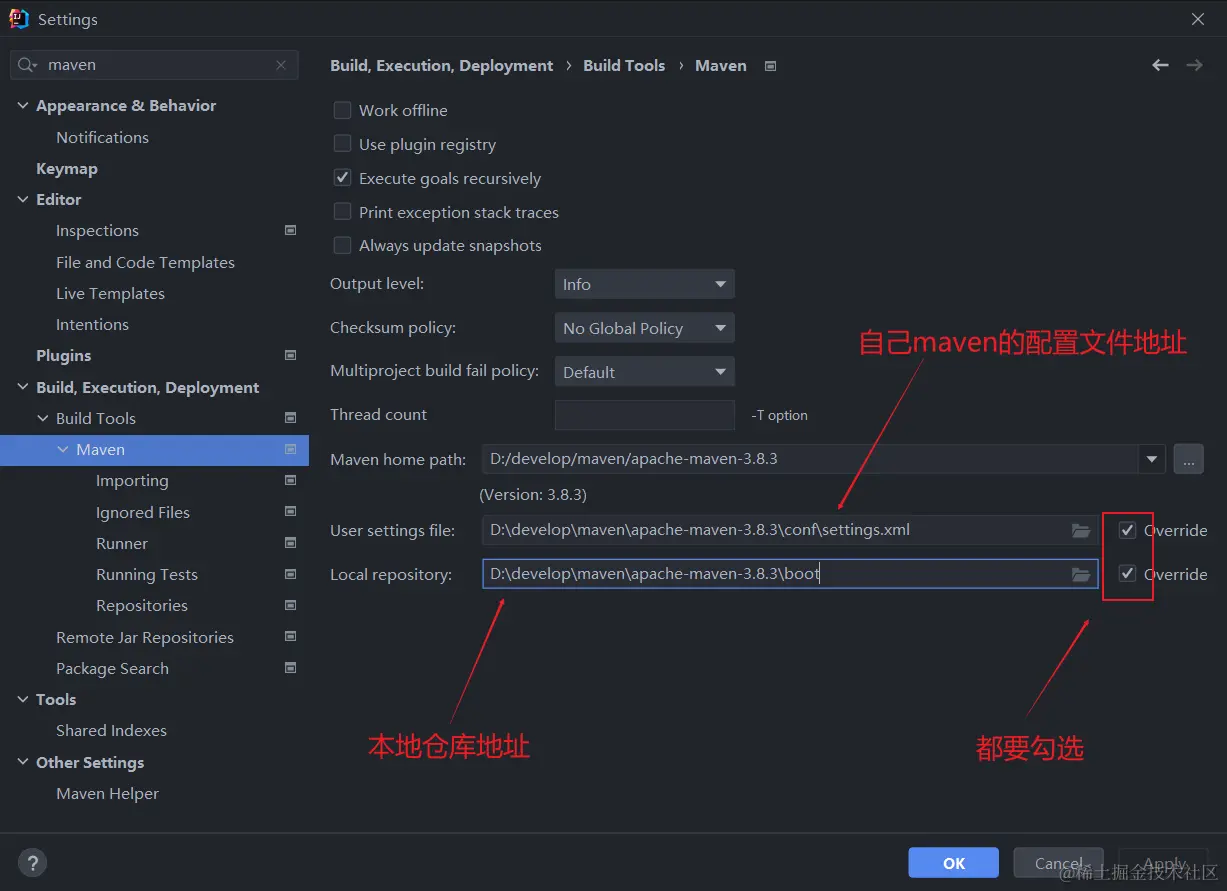
Task: Open the Maven home path dropdown arrow
Action: click(x=1153, y=460)
